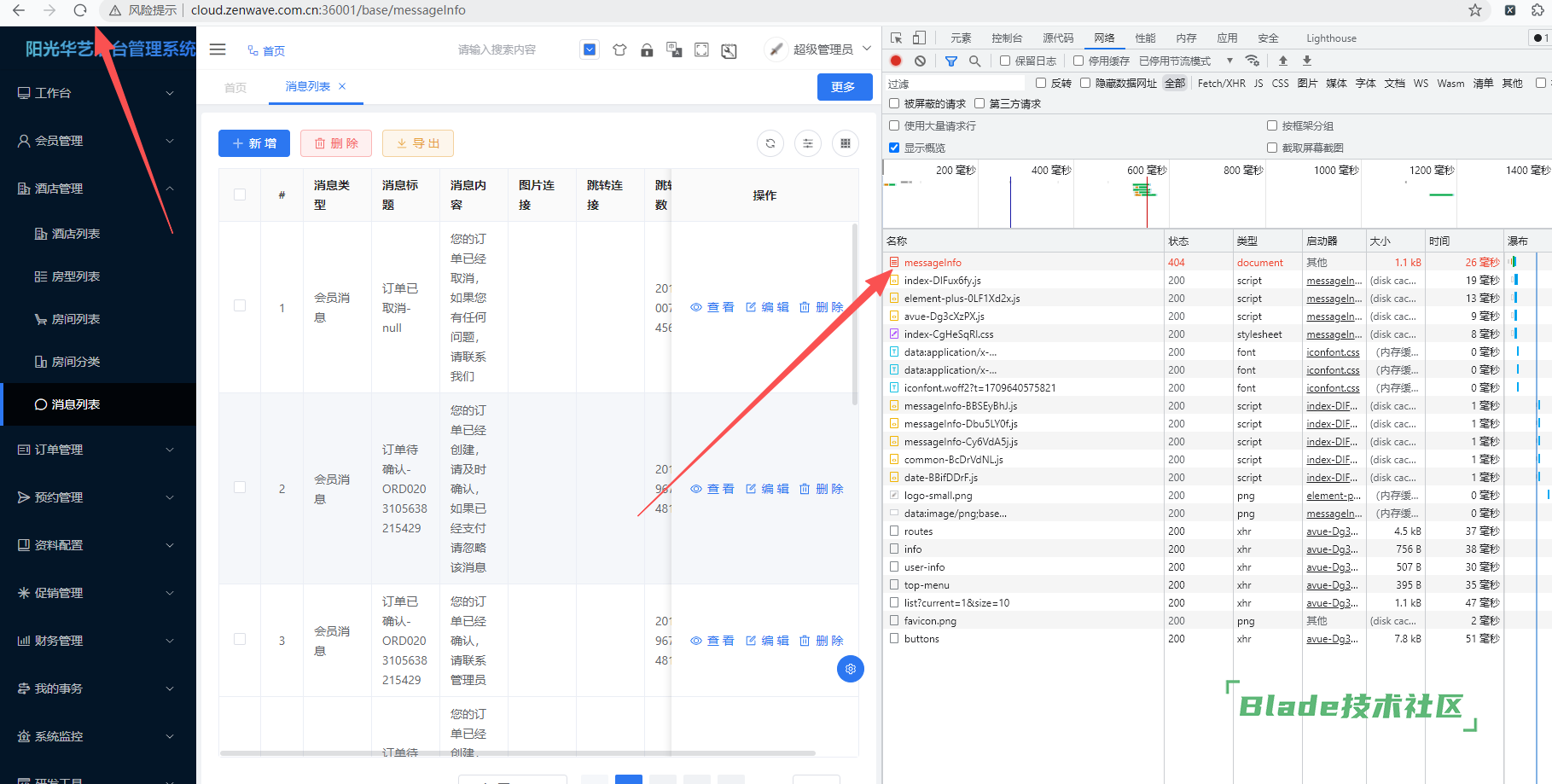Click the 导出 button
Screen dimensions: 1552x784
click(x=417, y=143)
